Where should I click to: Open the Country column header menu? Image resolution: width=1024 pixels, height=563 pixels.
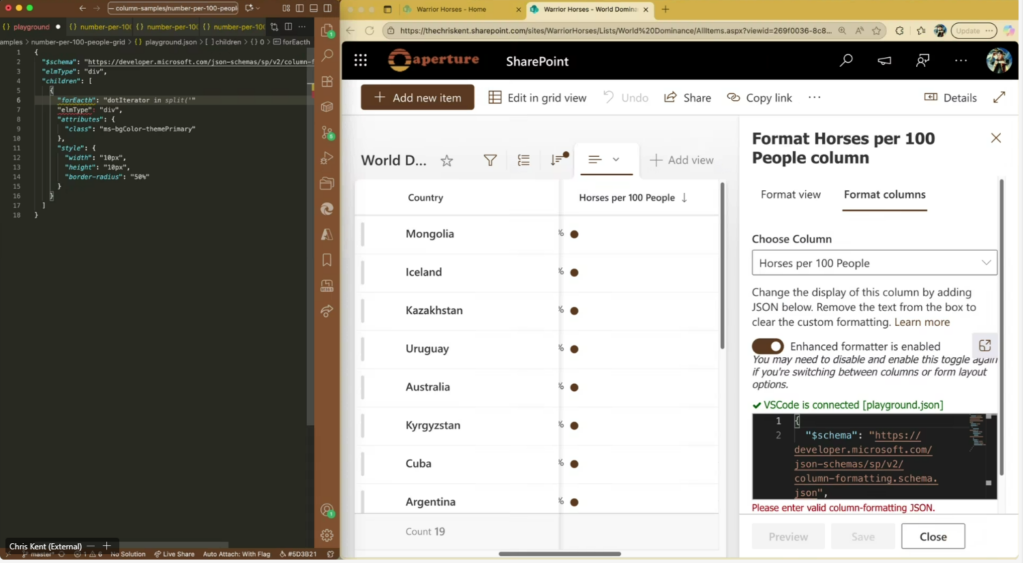[425, 197]
